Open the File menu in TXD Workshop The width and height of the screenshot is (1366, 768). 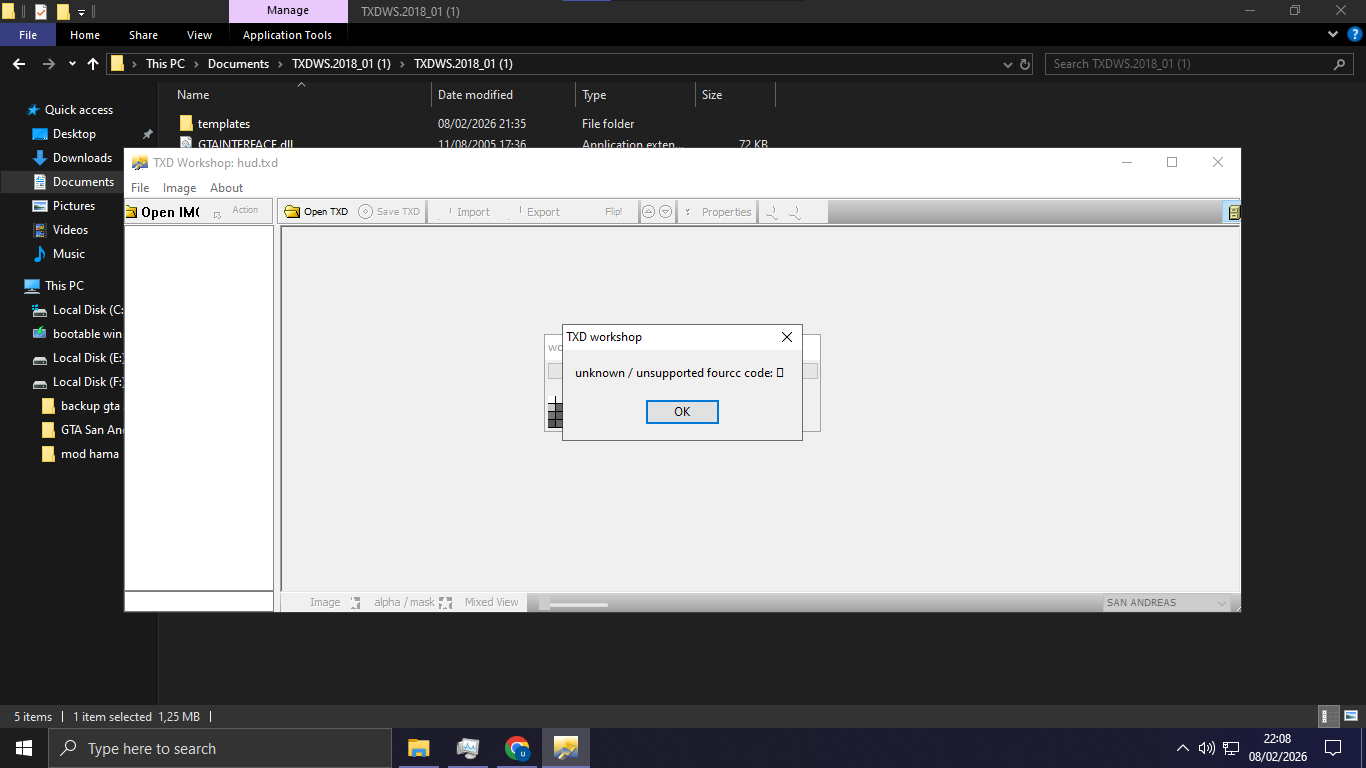tap(140, 188)
